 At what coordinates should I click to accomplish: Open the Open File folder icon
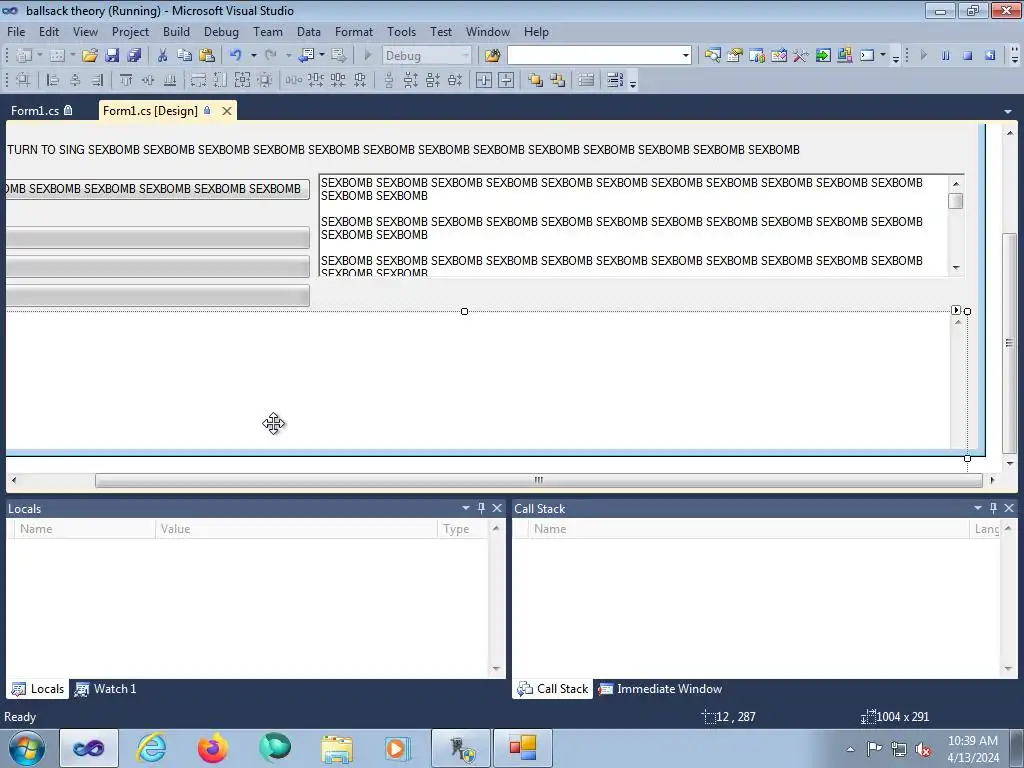click(89, 56)
